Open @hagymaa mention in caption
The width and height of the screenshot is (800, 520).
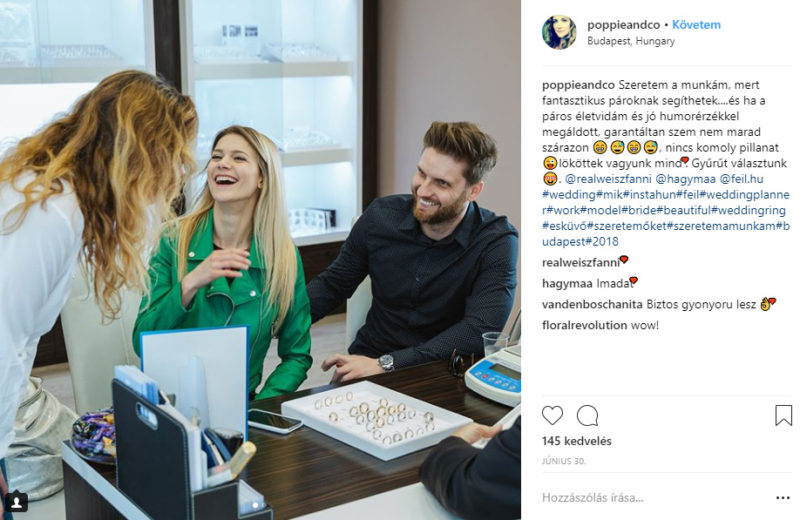(x=685, y=179)
